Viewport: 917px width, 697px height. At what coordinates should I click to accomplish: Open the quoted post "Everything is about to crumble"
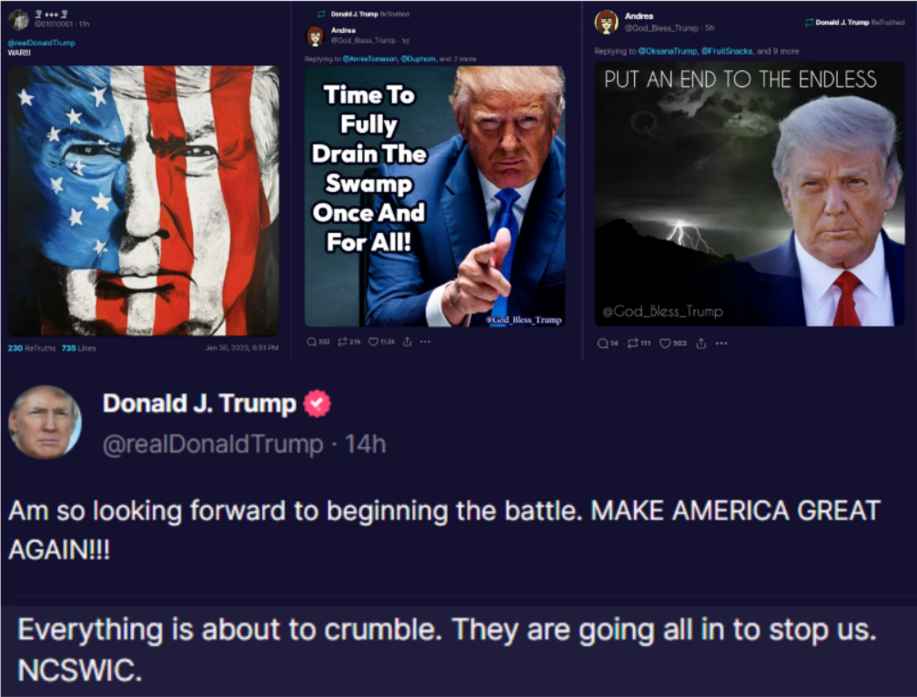458,649
